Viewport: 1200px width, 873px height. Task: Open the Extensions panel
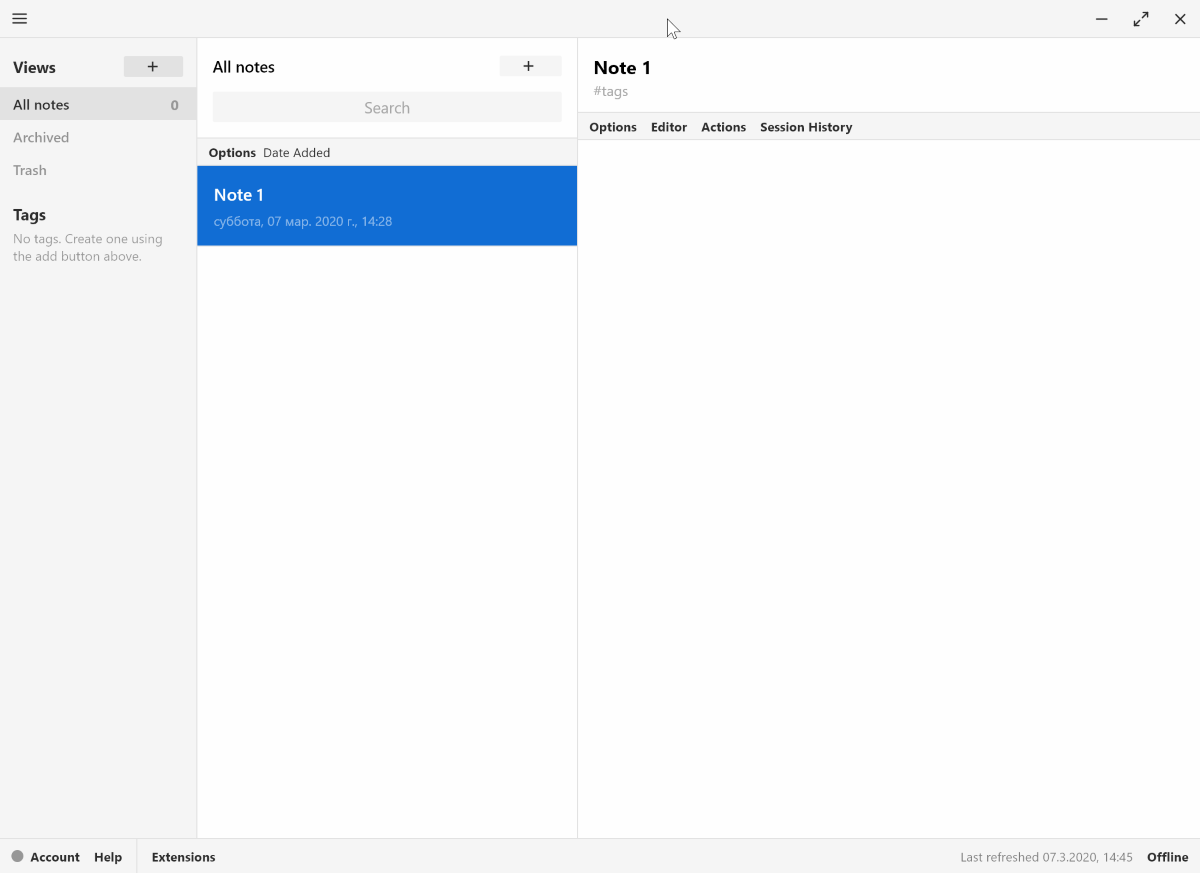(x=183, y=857)
